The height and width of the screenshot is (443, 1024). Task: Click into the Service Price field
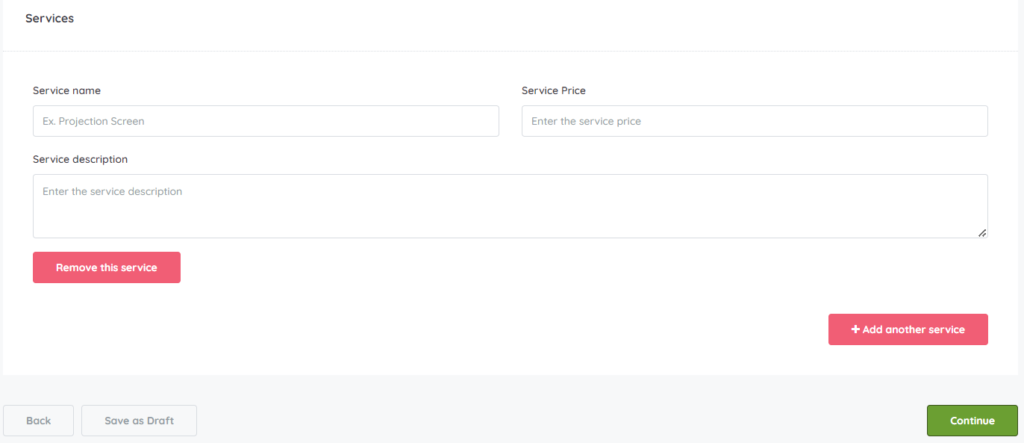(754, 121)
